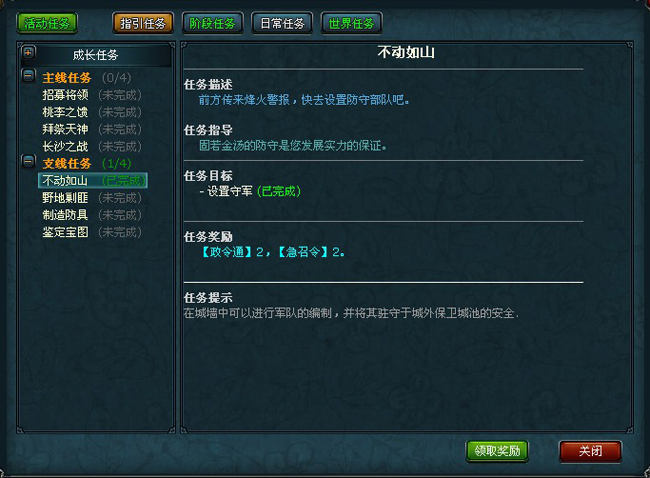The height and width of the screenshot is (478, 650).
Task: Select the 鉴定宝图 quest
Action: pyautogui.click(x=92, y=232)
